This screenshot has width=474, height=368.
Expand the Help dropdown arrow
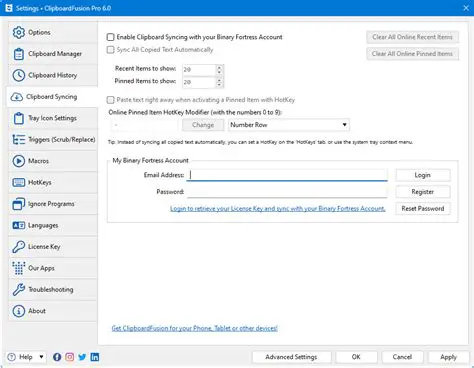coord(41,357)
